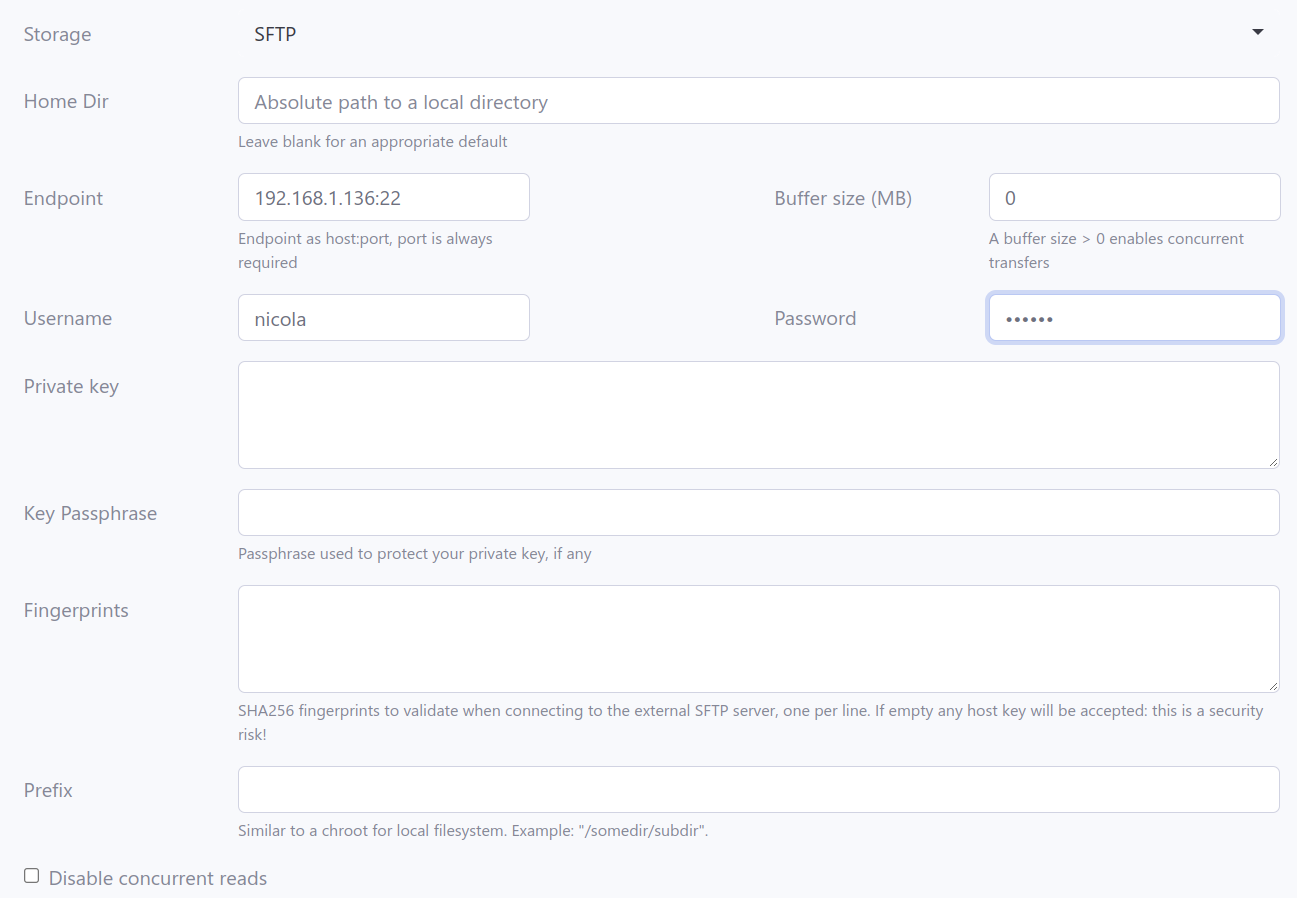Screen dimensions: 1297x898
Task: Click inside the Private key textarea
Action: point(758,413)
